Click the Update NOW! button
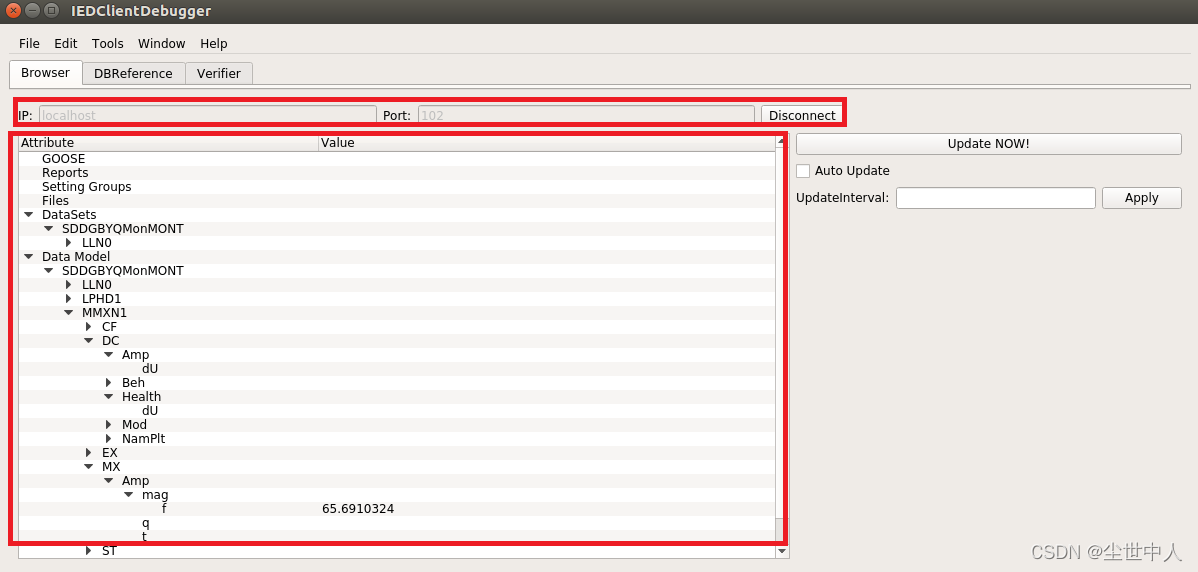1198x572 pixels. (x=989, y=144)
